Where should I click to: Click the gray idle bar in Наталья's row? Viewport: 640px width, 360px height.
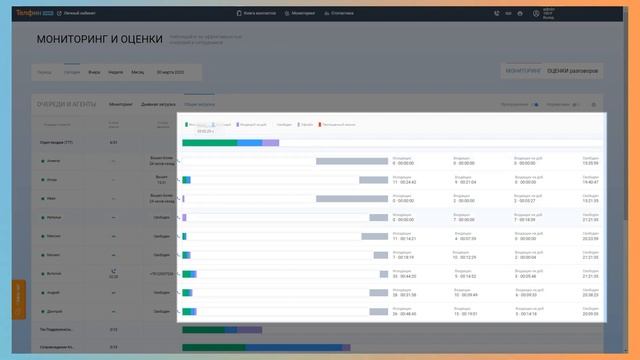[x=379, y=218]
